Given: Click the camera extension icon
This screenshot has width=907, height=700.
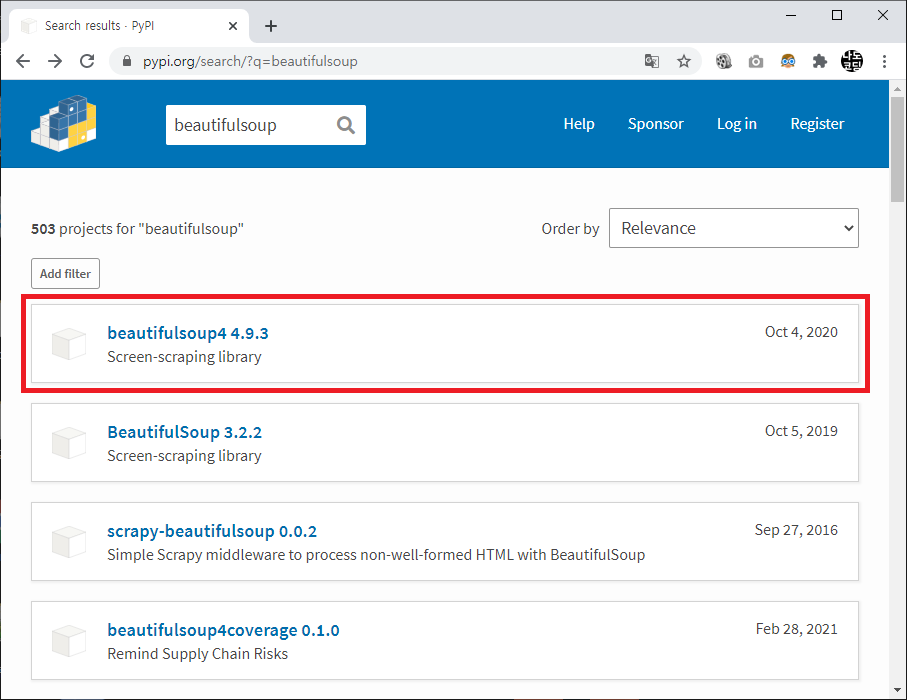Looking at the screenshot, I should [755, 61].
